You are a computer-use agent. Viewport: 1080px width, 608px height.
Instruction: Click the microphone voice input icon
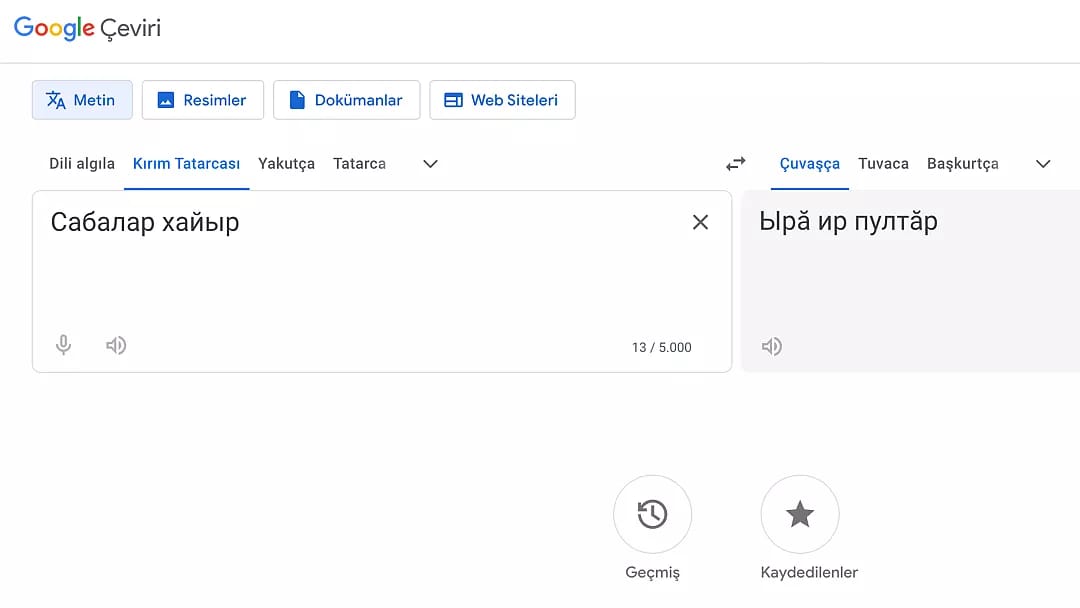64,346
